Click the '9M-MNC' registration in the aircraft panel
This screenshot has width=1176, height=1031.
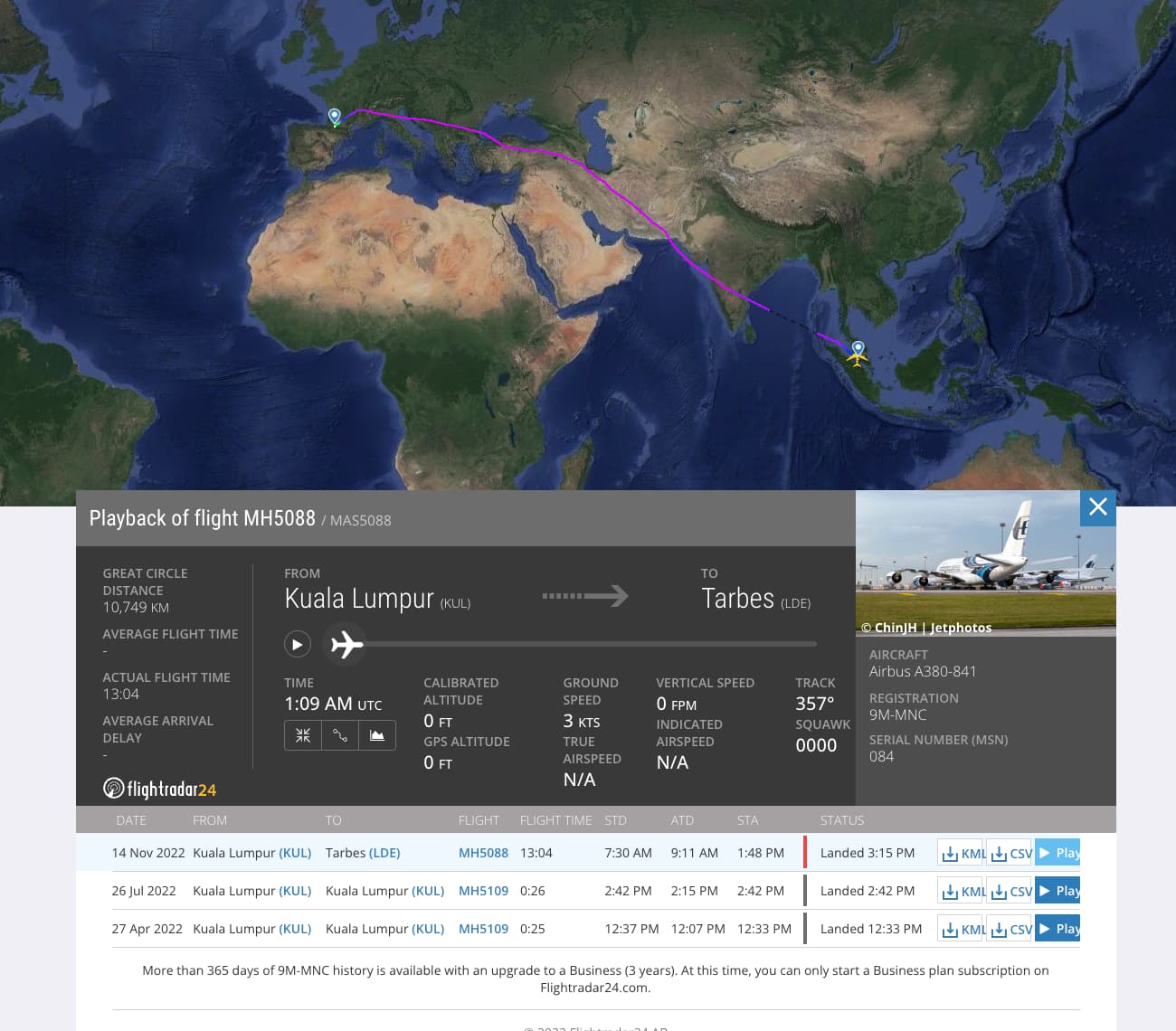(x=898, y=714)
